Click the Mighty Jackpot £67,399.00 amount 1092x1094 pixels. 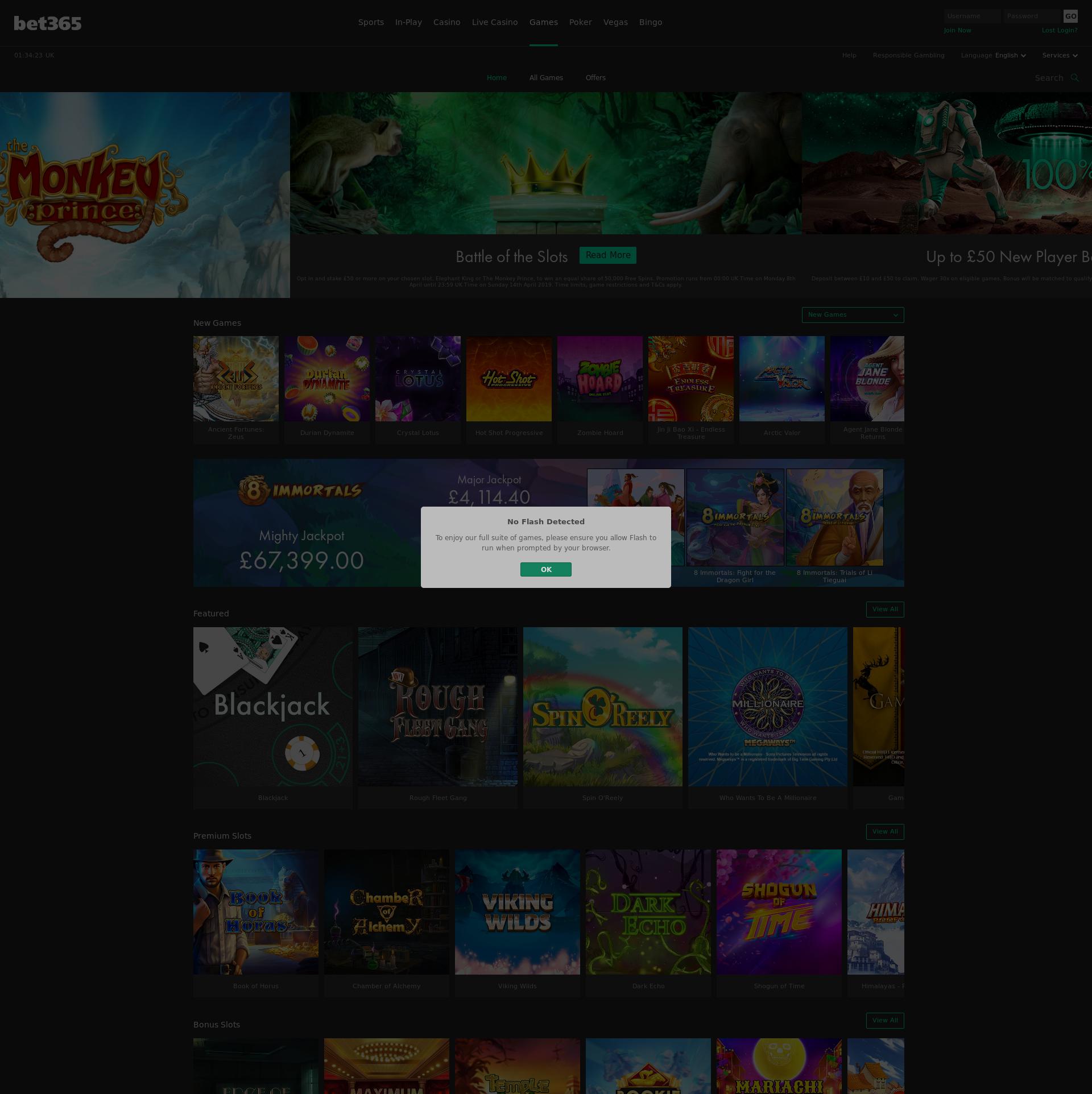pos(301,561)
